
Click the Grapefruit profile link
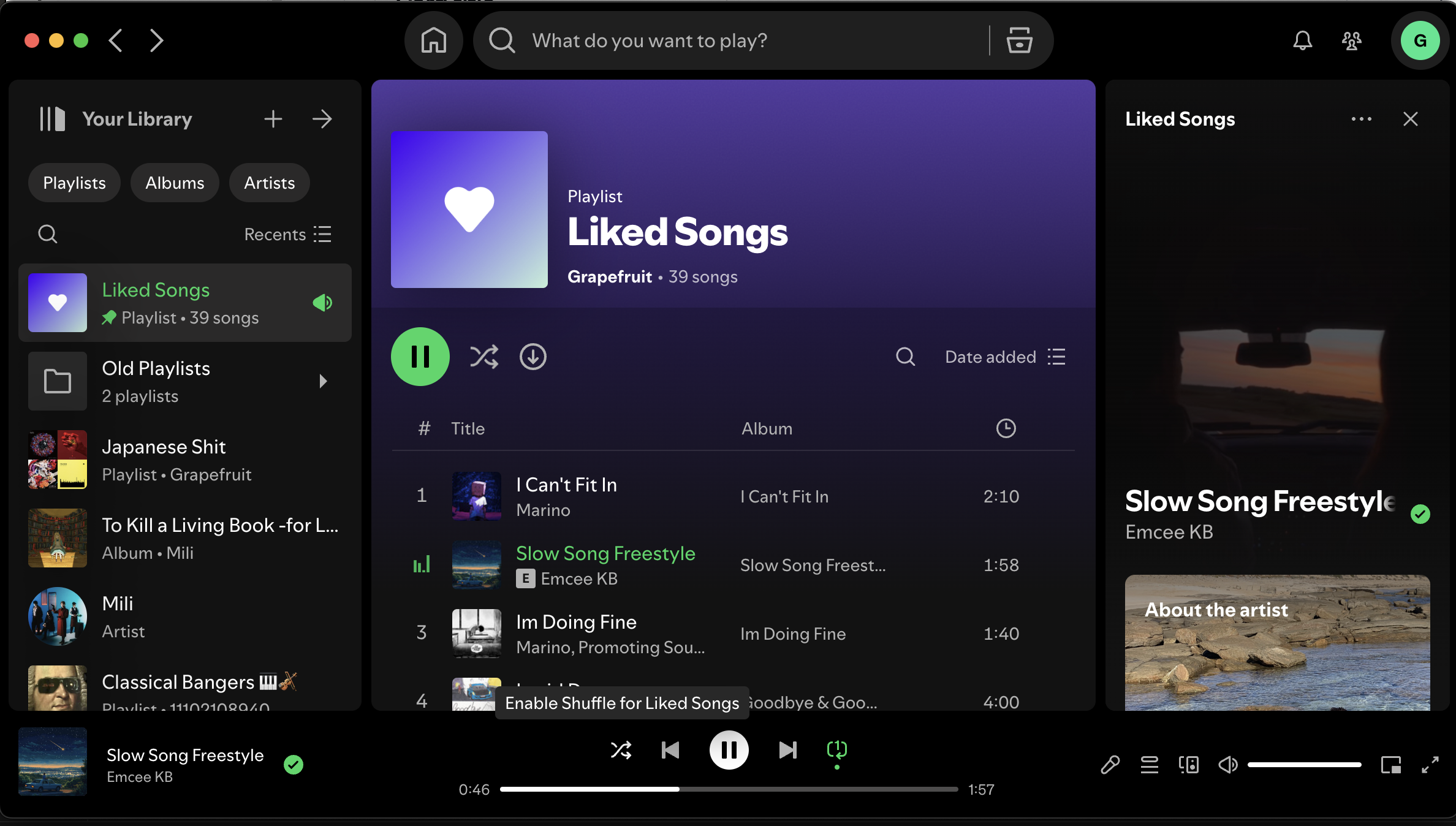pyautogui.click(x=609, y=277)
